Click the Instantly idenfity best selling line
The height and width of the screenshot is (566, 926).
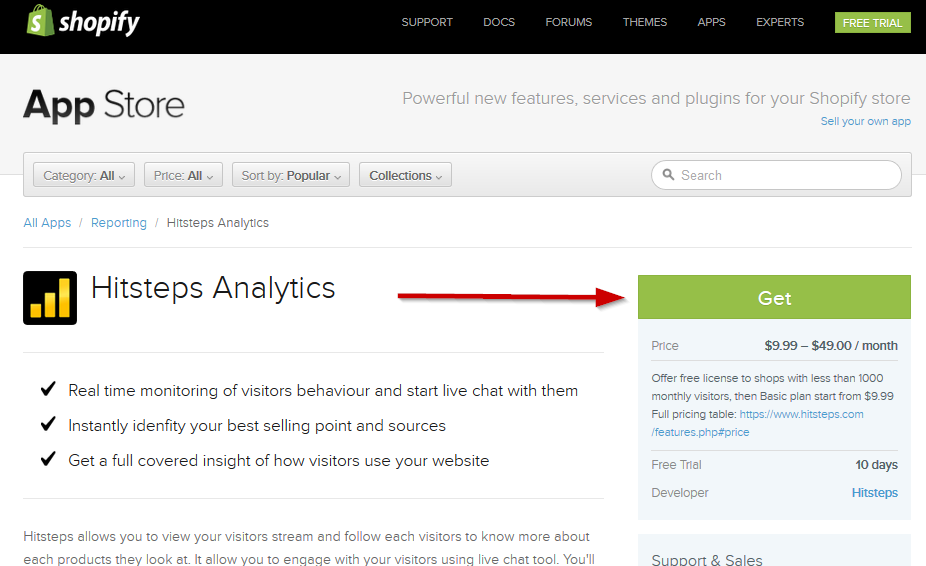pyautogui.click(x=257, y=425)
